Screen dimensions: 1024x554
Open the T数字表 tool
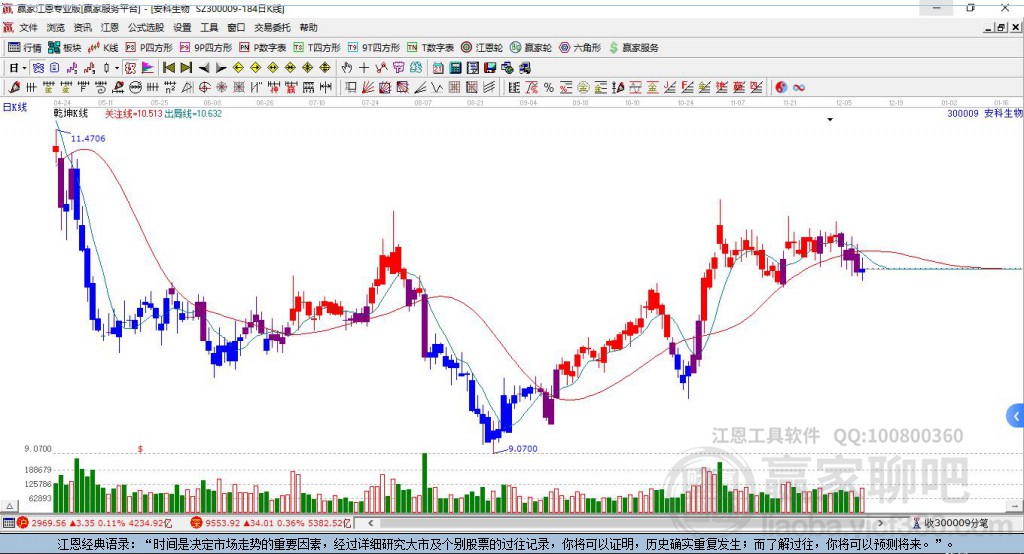coord(430,48)
